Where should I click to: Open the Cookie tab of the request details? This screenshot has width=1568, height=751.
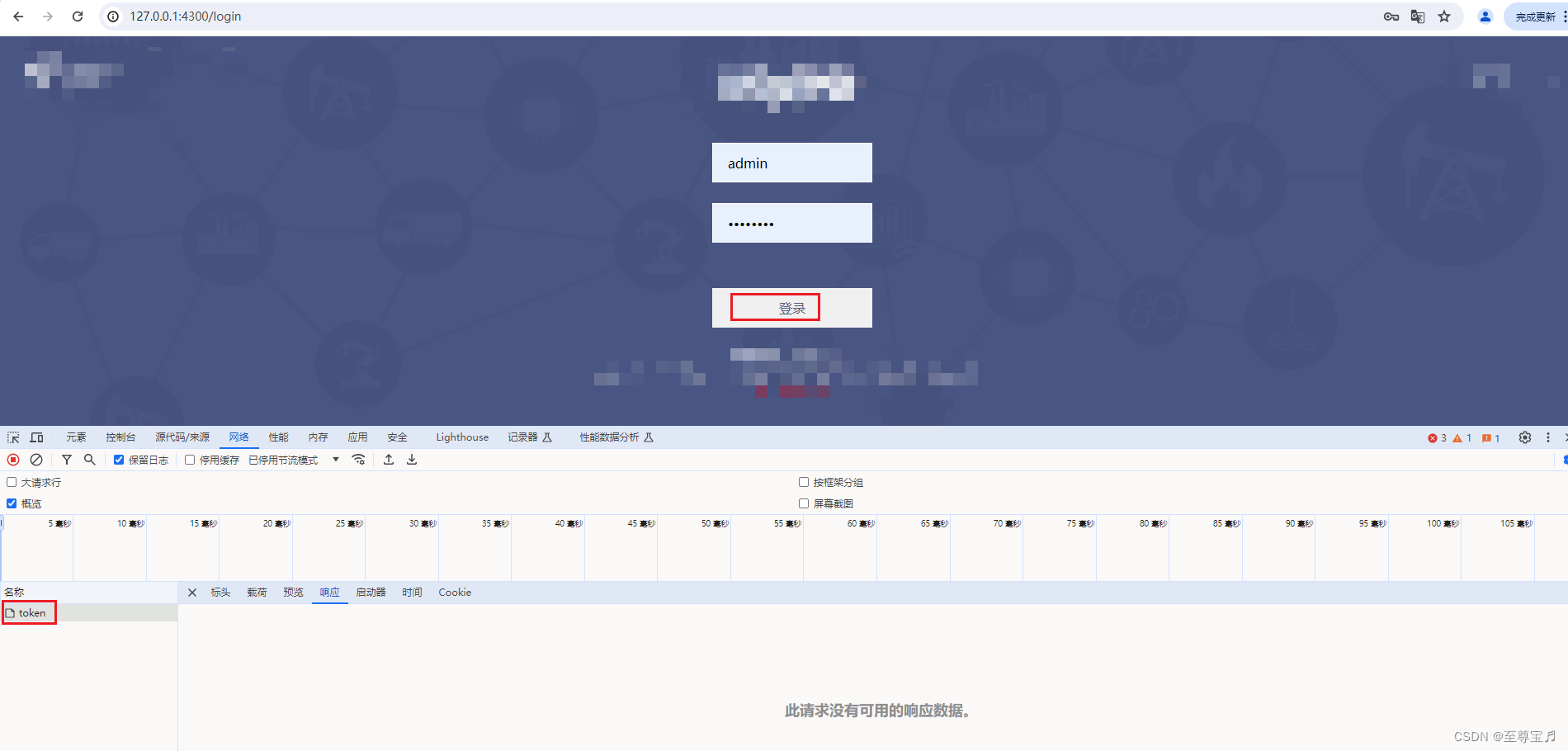point(455,592)
